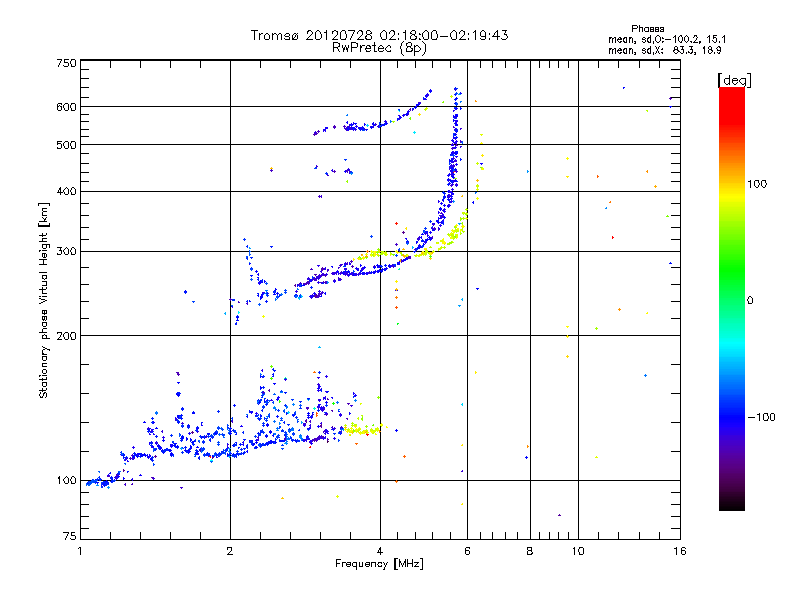800x600 pixels.
Task: Click the y-axis tick label '75'
Action: click(70, 536)
